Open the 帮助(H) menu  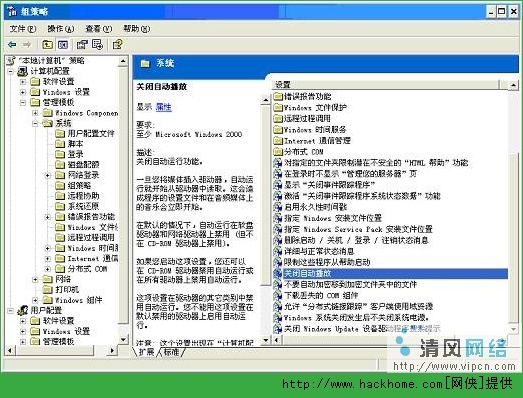(136, 29)
